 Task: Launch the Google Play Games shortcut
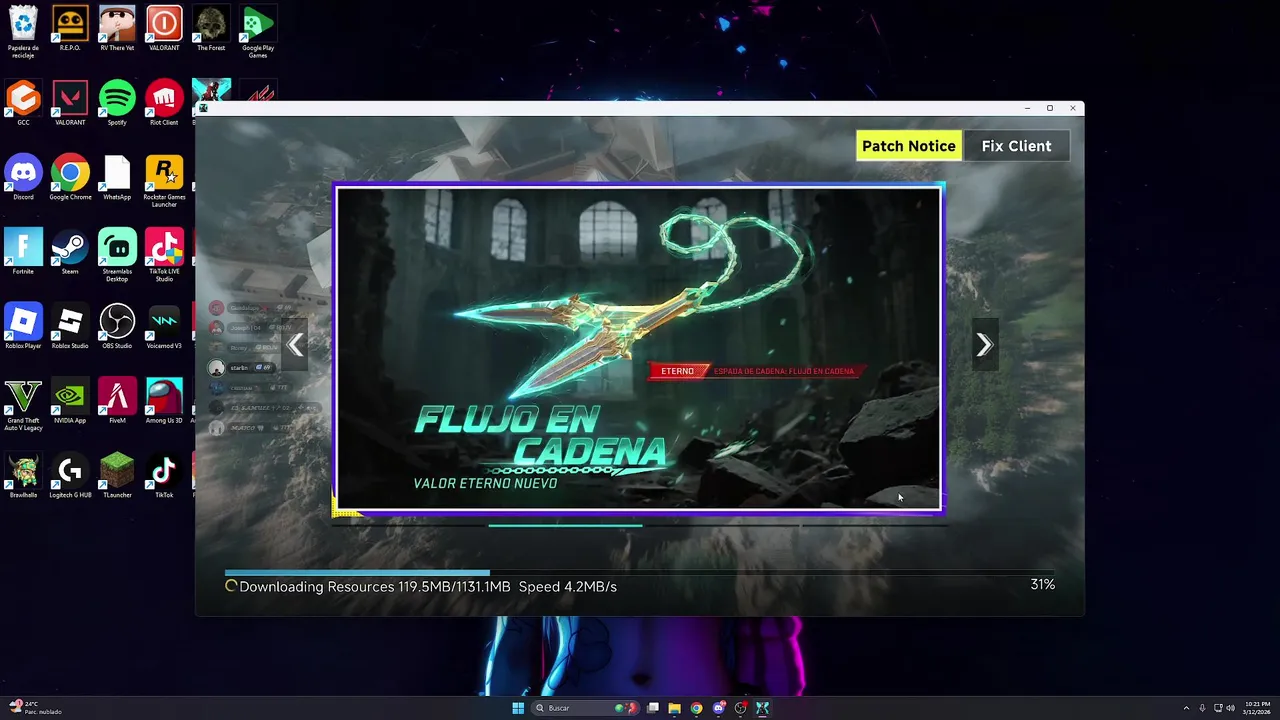[258, 30]
